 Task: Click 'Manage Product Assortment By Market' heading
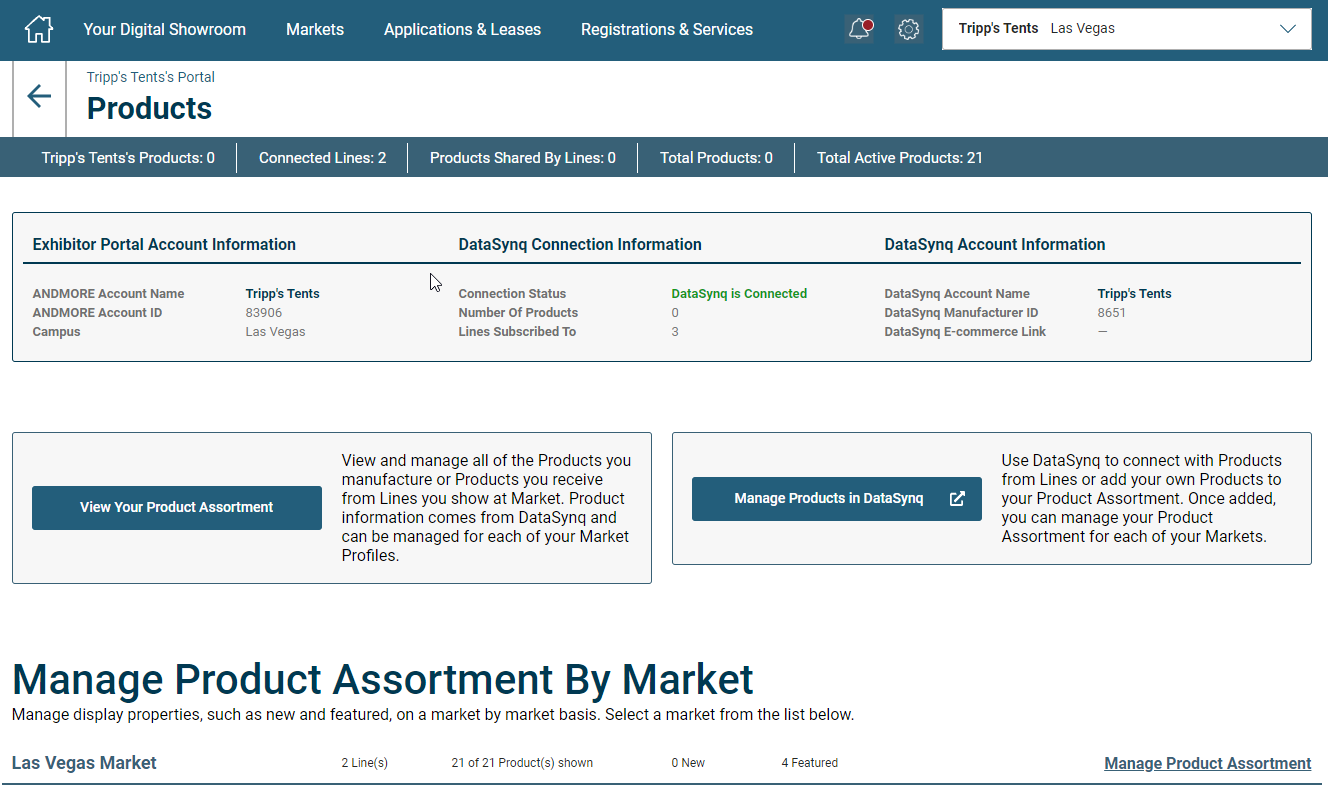click(x=383, y=680)
